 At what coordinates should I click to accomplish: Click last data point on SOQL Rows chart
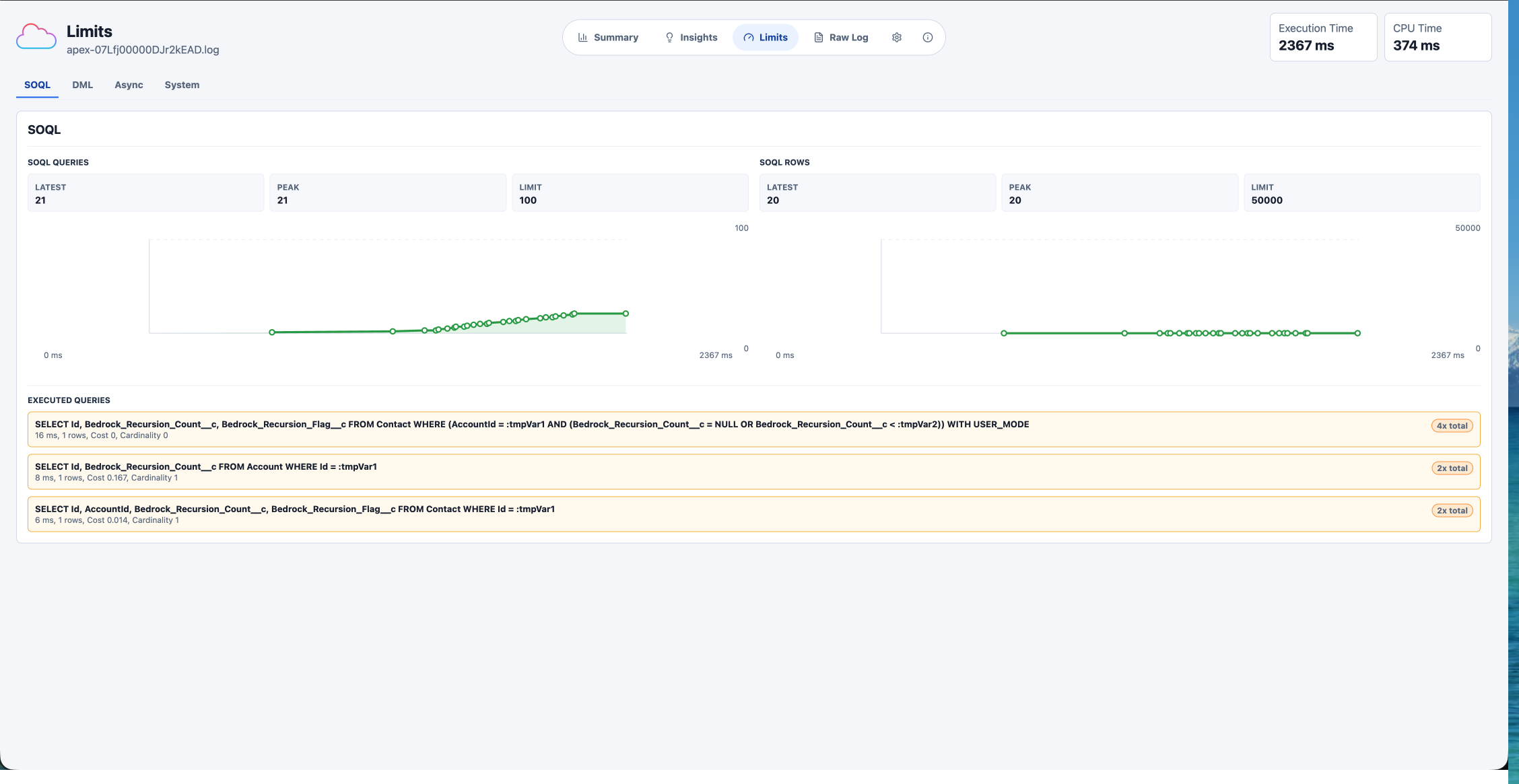[1357, 333]
